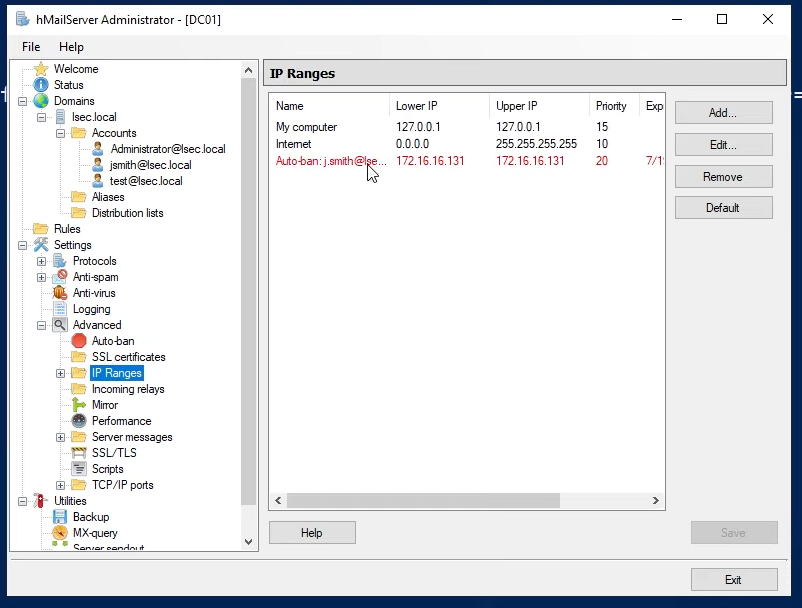Click the Performance gauge icon
Screen dimensions: 802x608
coord(79,421)
